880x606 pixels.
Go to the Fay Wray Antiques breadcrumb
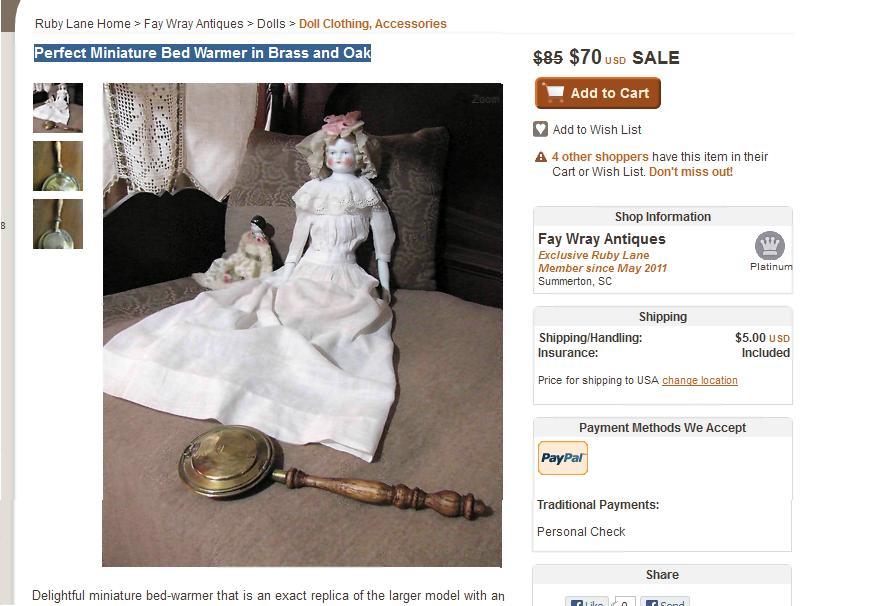[194, 24]
